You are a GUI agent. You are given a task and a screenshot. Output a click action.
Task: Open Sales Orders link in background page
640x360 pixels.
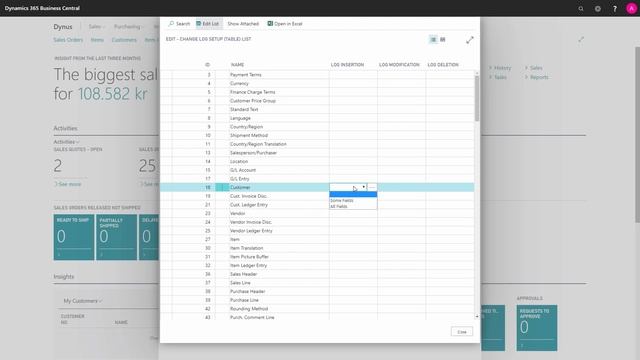(x=68, y=40)
